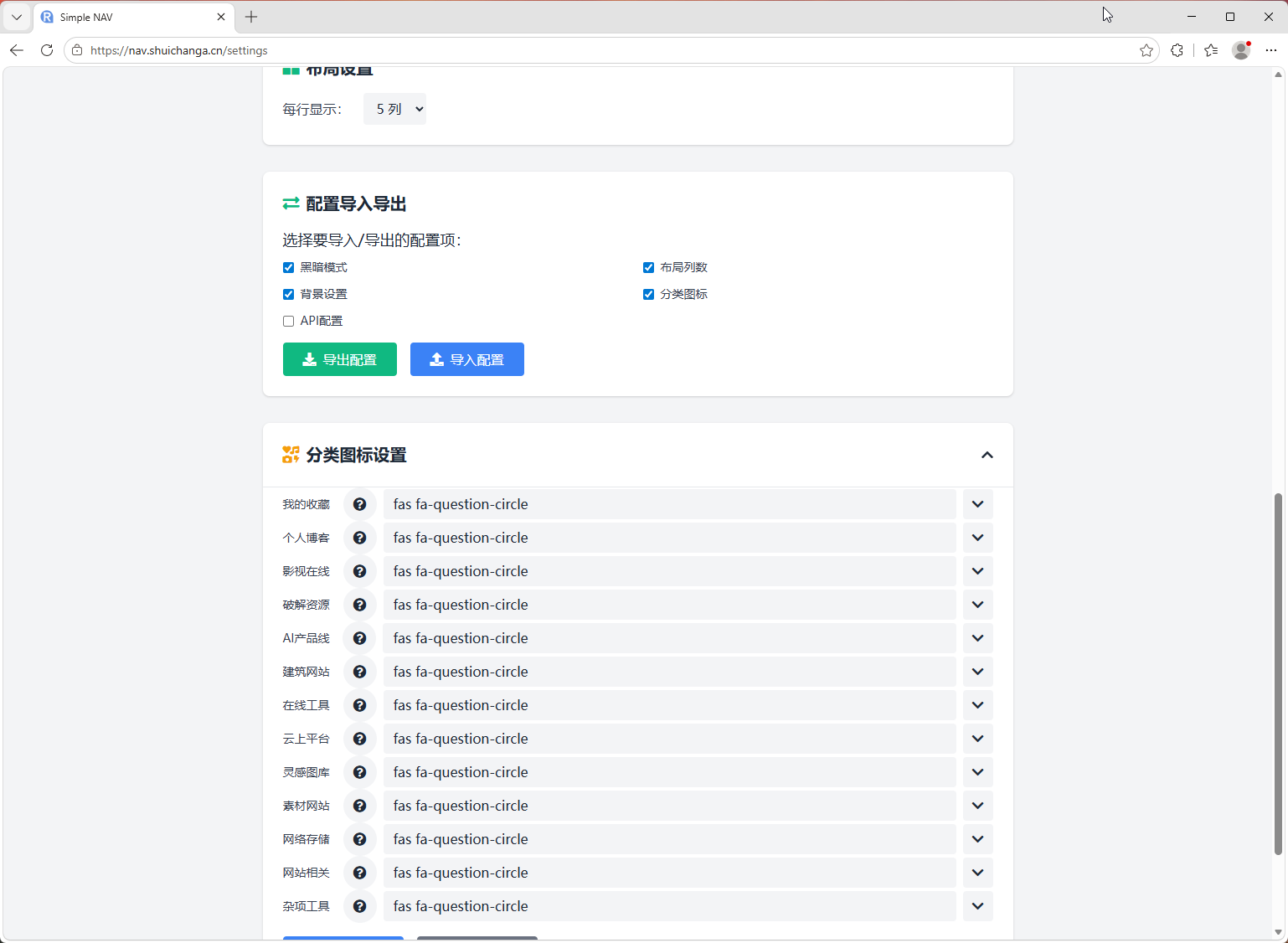Bookmark this page with the star icon
This screenshot has width=1288, height=943.
[1146, 50]
